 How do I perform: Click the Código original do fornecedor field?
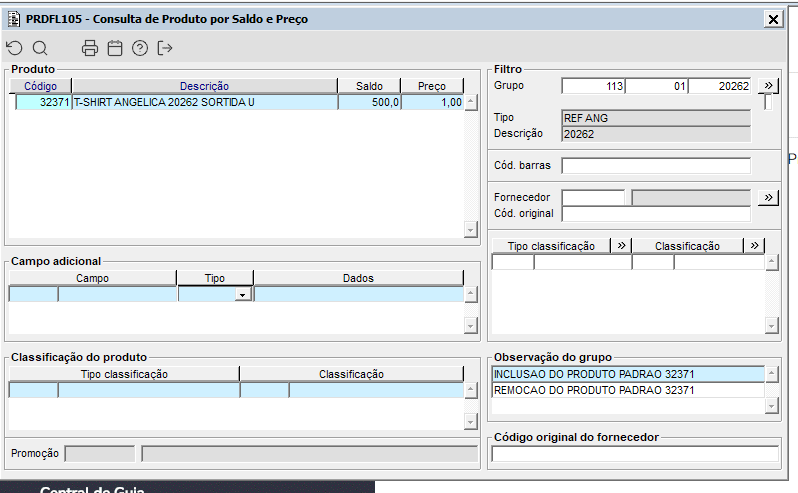(635, 454)
